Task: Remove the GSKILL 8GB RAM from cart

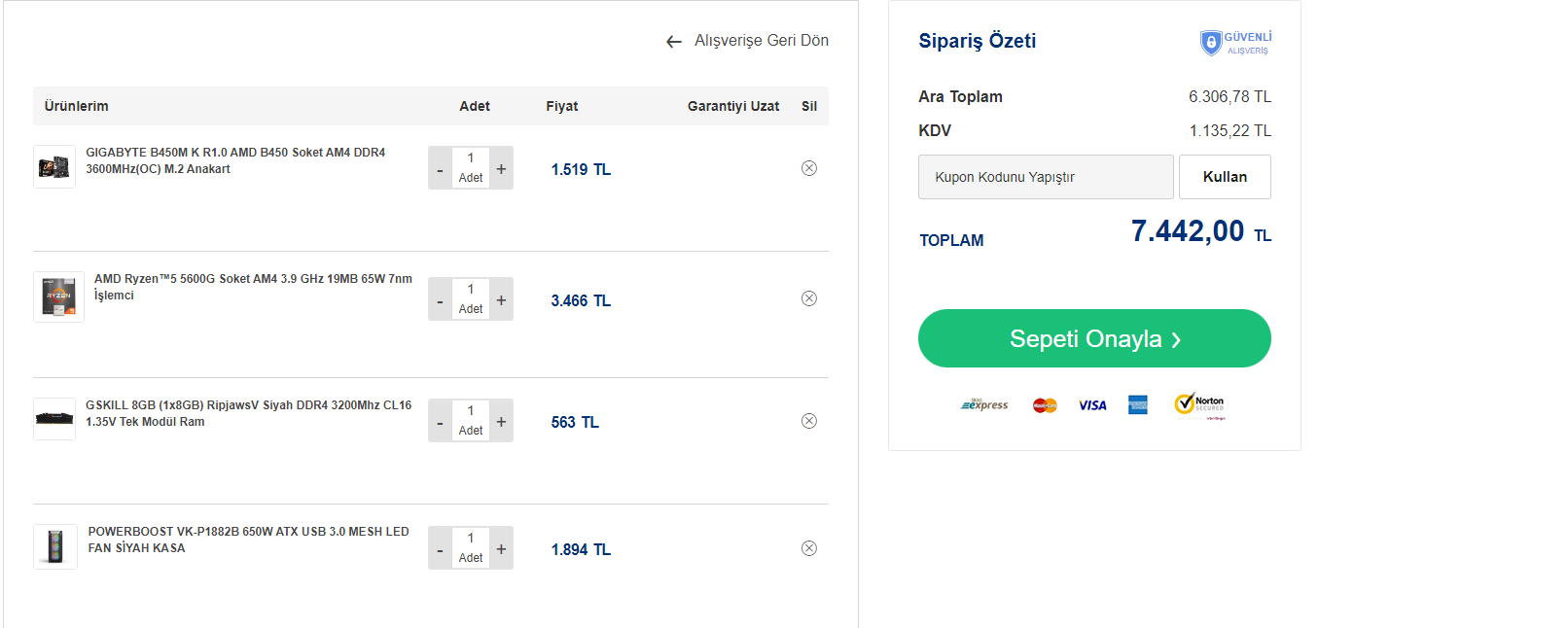Action: (x=808, y=421)
